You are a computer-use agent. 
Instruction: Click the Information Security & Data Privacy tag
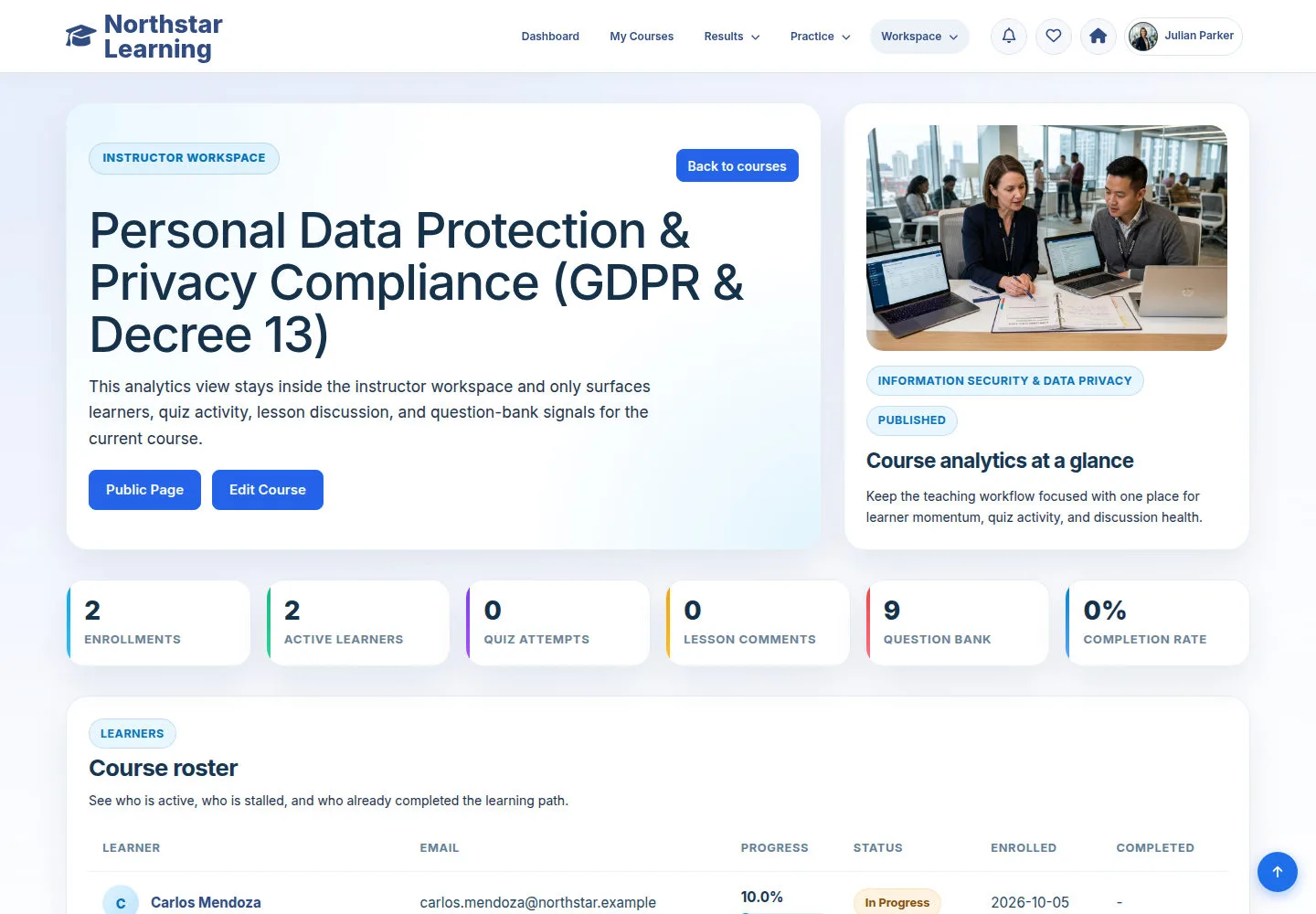click(x=1004, y=381)
